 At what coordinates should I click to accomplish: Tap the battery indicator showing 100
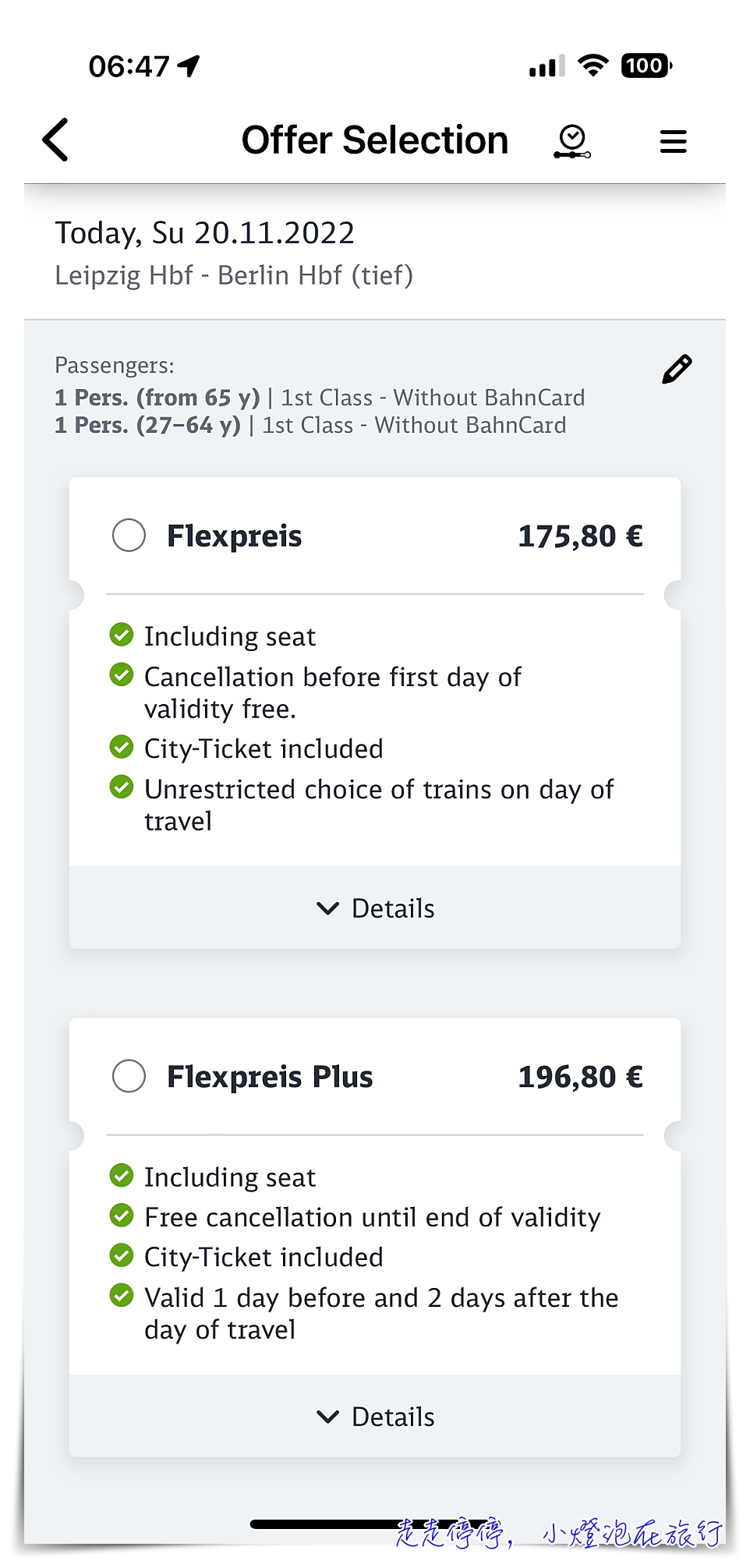coord(646,65)
